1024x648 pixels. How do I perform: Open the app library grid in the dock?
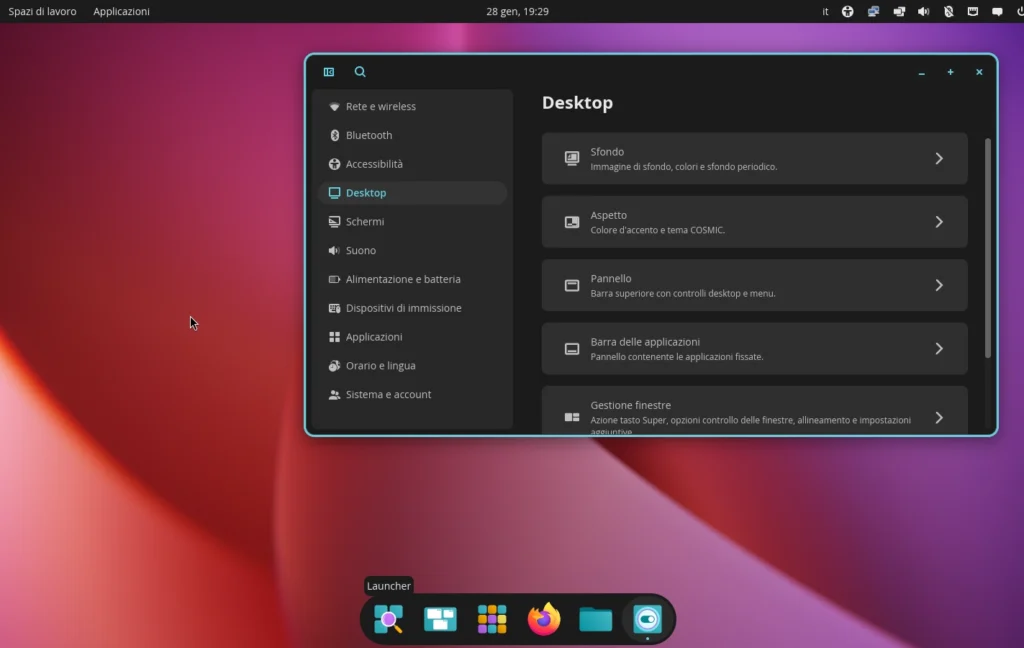tap(491, 619)
